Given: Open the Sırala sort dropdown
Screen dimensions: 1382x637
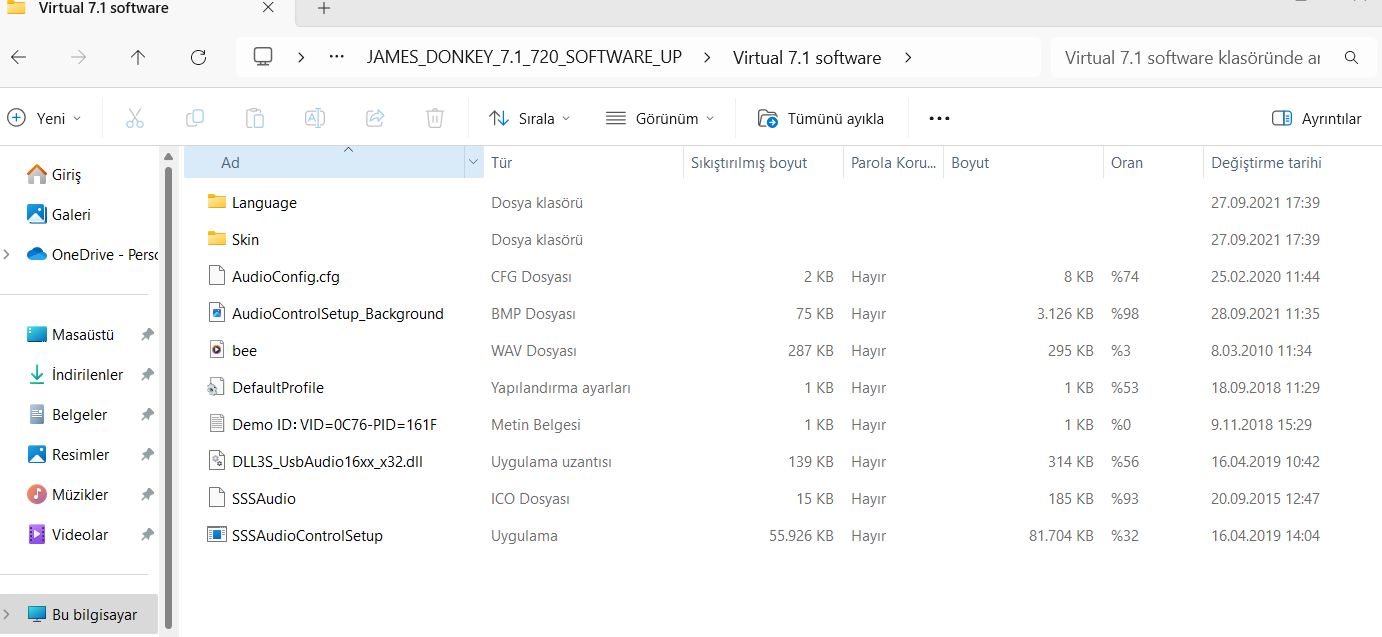Looking at the screenshot, I should 530,118.
